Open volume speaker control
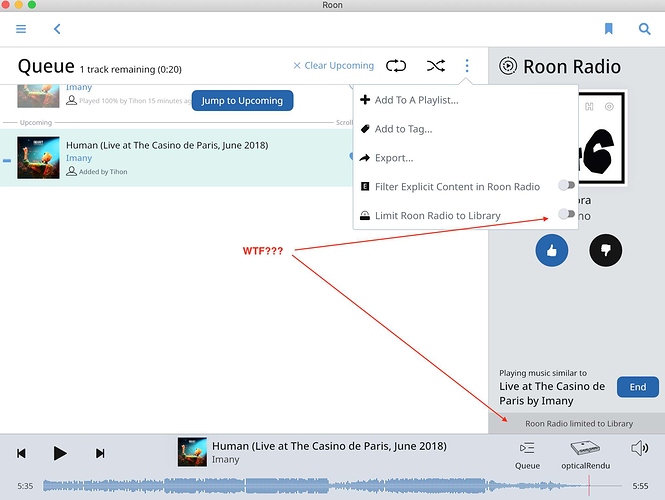 click(640, 448)
